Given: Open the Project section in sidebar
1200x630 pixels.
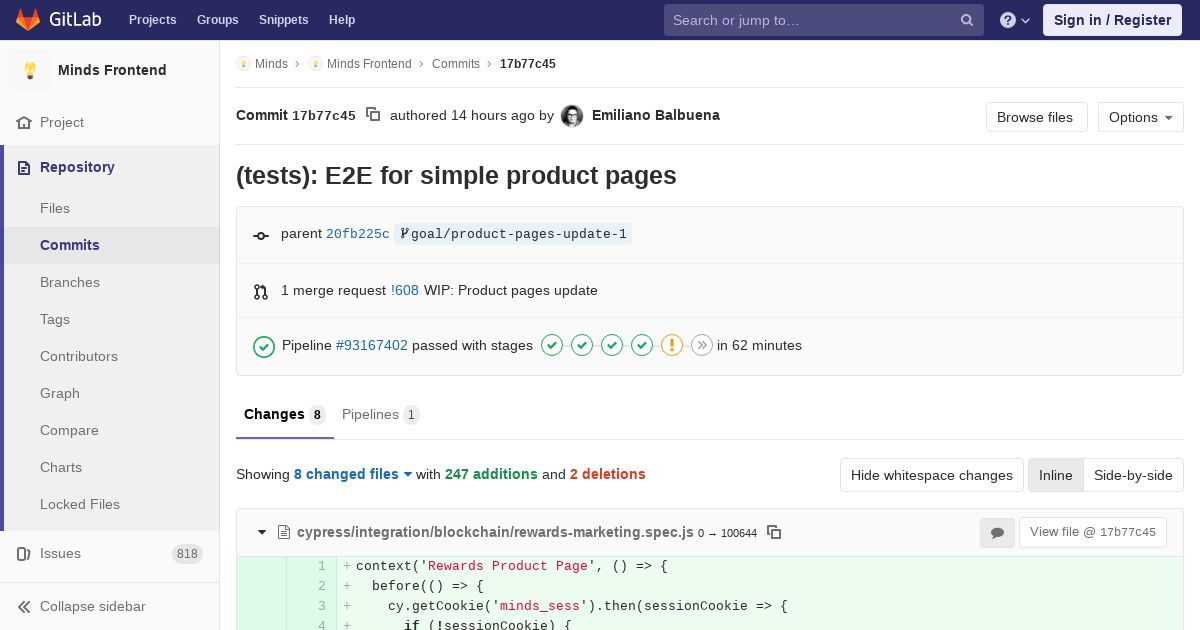Looking at the screenshot, I should point(110,122).
